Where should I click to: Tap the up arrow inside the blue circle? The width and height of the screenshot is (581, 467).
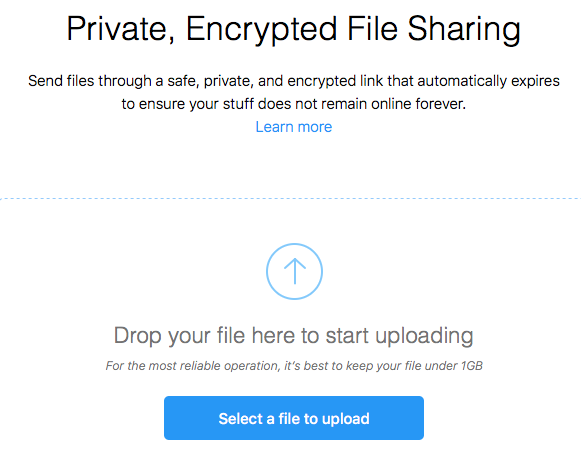click(x=295, y=271)
